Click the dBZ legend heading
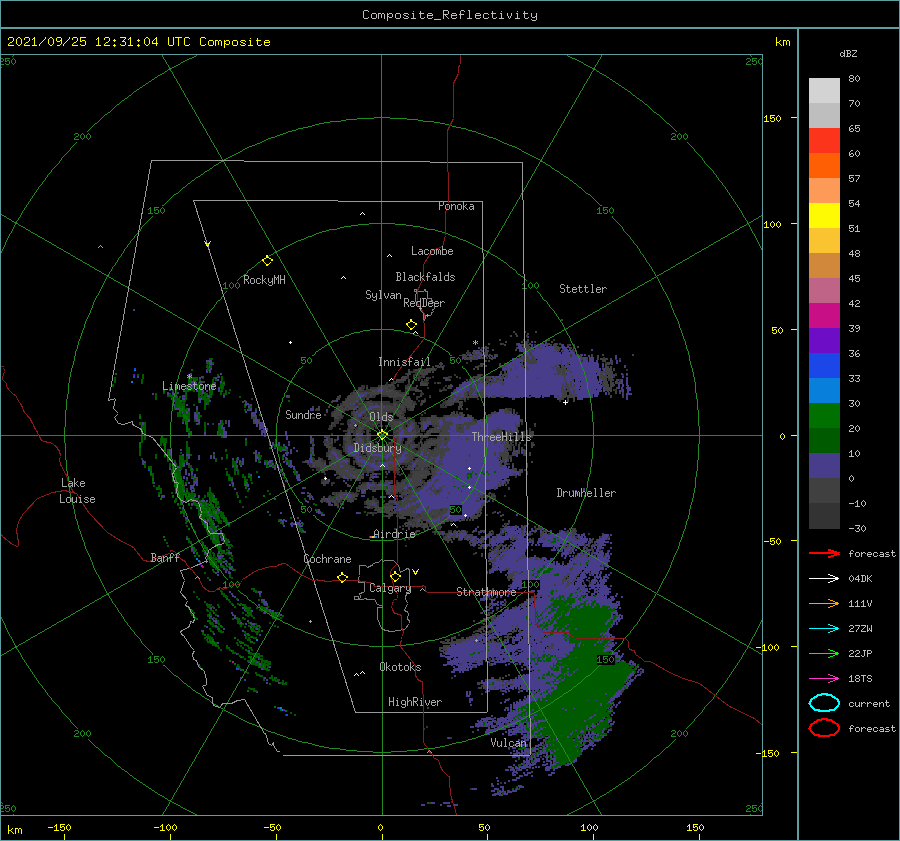The width and height of the screenshot is (900, 841). (848, 54)
